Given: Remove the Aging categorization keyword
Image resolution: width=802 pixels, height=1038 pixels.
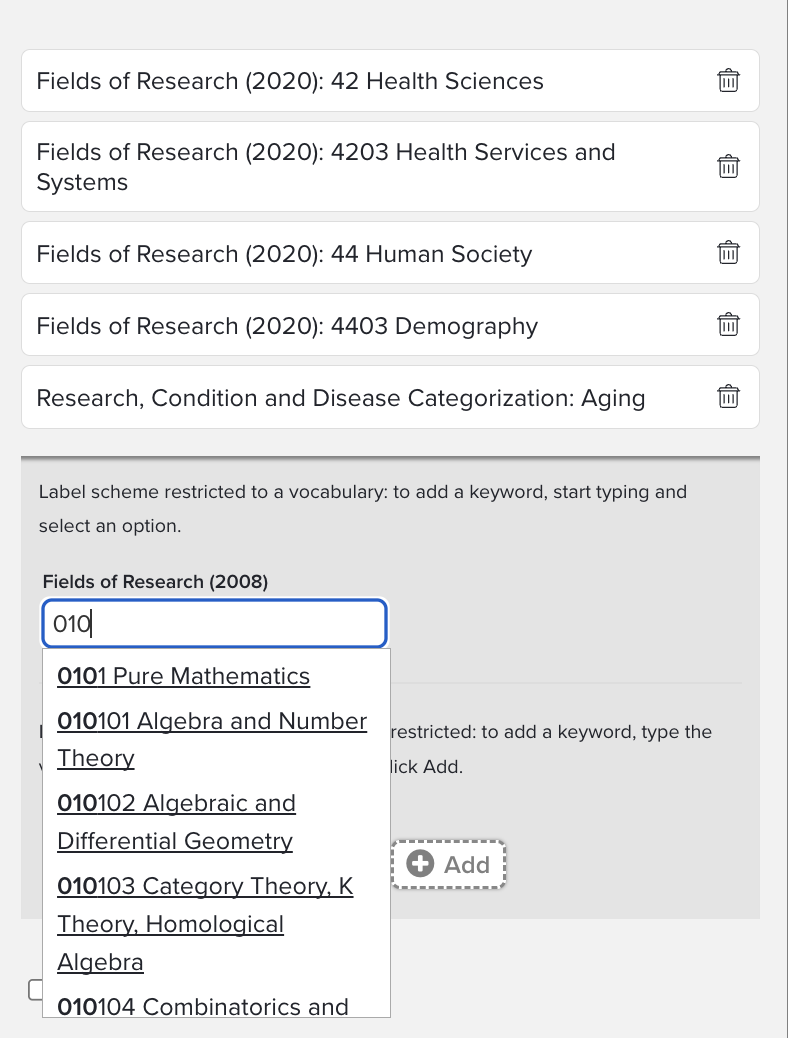Looking at the screenshot, I should click(729, 397).
